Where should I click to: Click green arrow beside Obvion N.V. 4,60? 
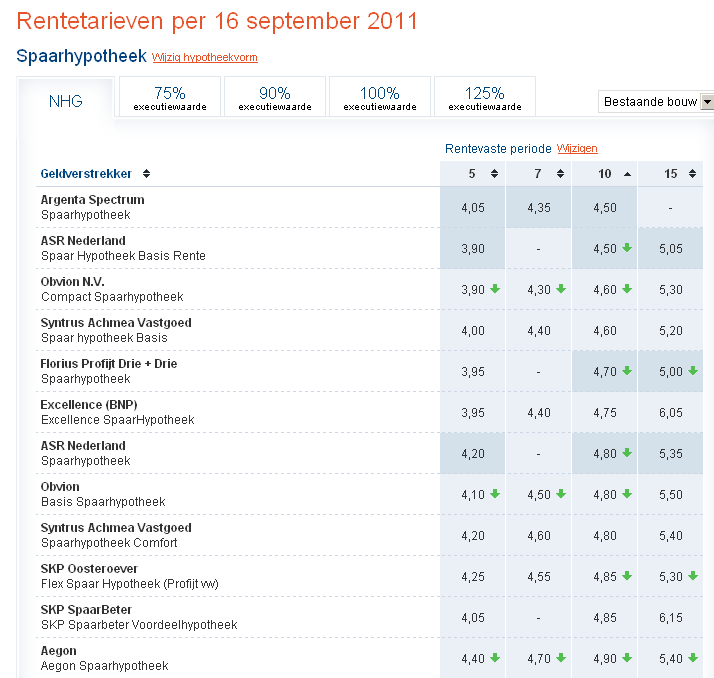[627, 289]
